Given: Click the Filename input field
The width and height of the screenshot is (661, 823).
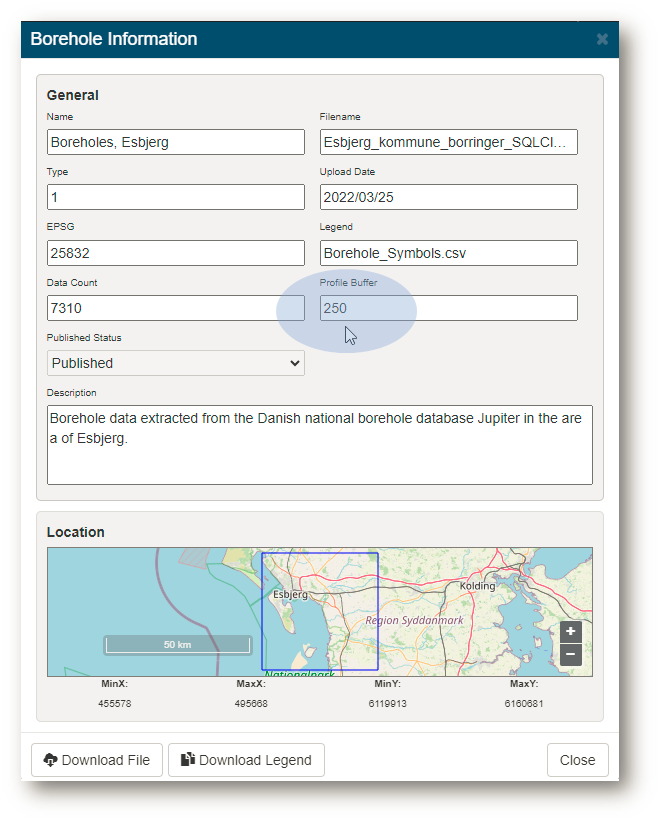Looking at the screenshot, I should (448, 142).
